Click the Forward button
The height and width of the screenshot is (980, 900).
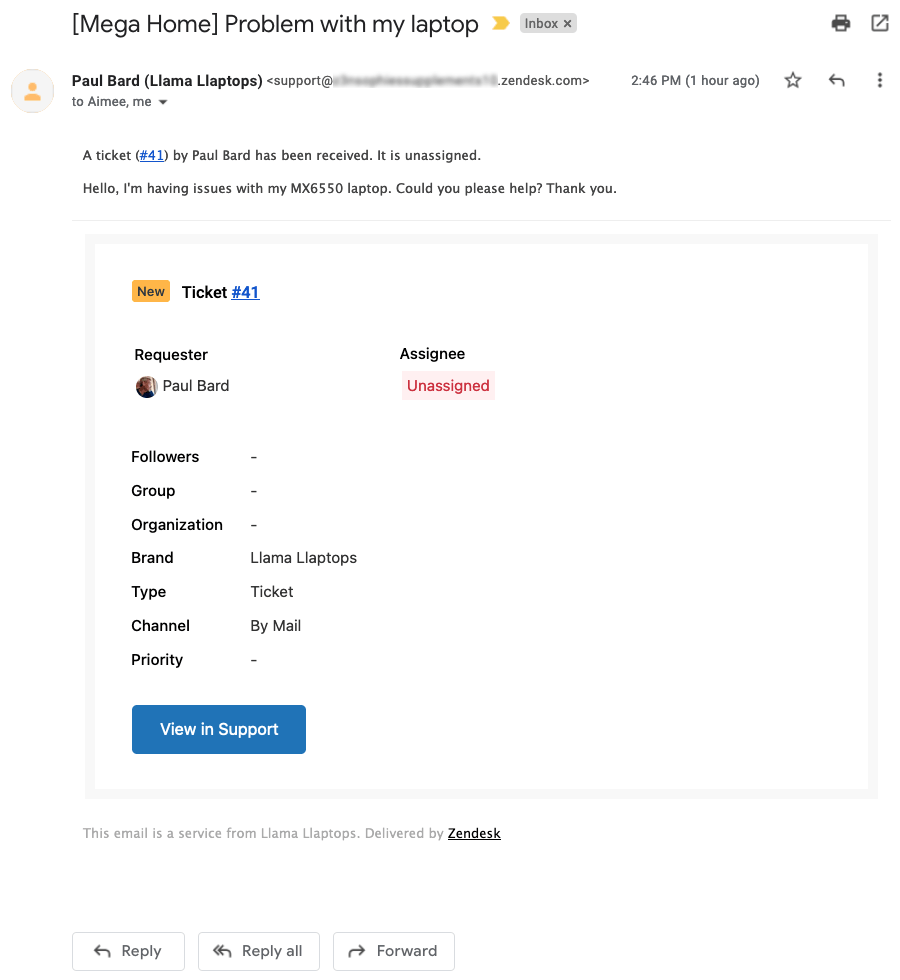(x=393, y=951)
